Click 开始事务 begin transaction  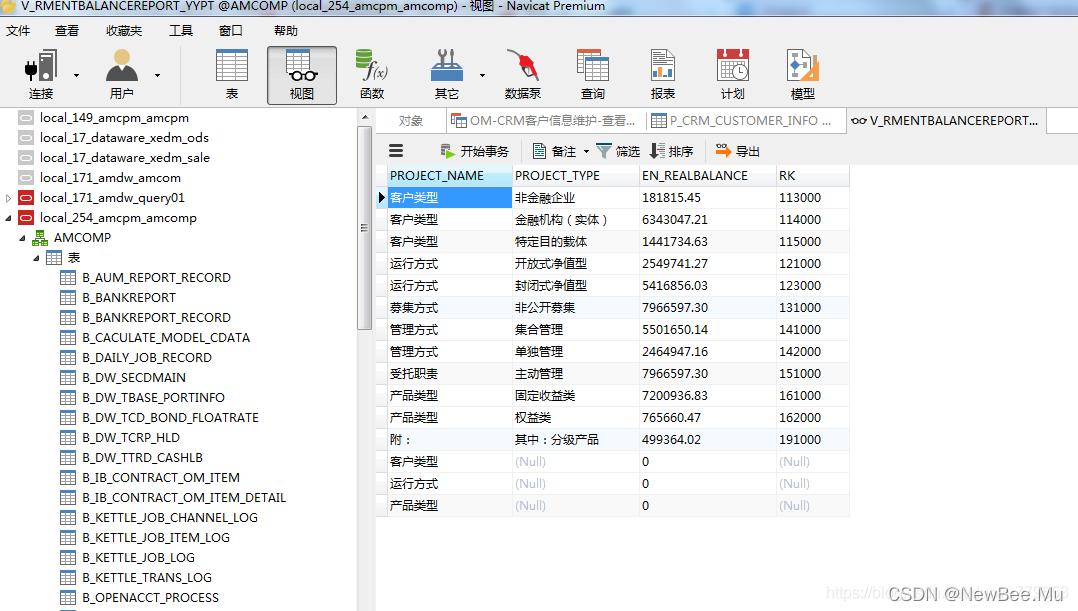coord(474,151)
